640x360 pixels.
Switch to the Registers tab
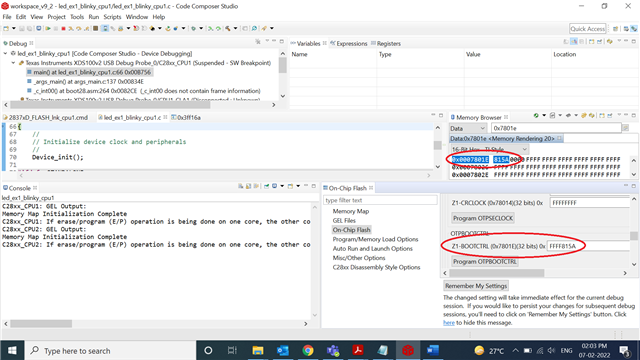pos(386,44)
